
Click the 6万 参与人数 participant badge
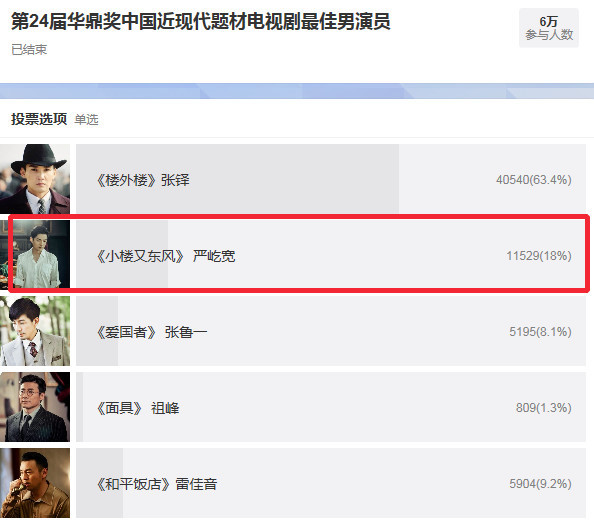pyautogui.click(x=549, y=28)
